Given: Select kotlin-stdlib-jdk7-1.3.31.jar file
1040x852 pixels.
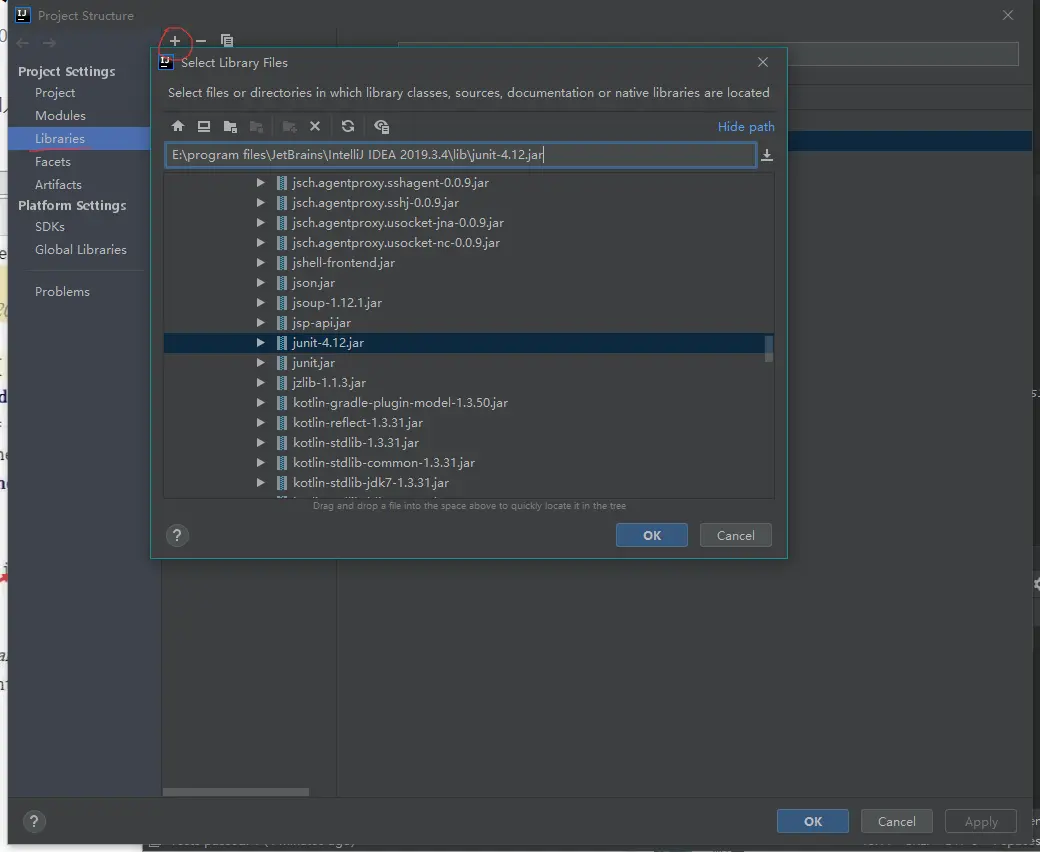Looking at the screenshot, I should [x=371, y=483].
